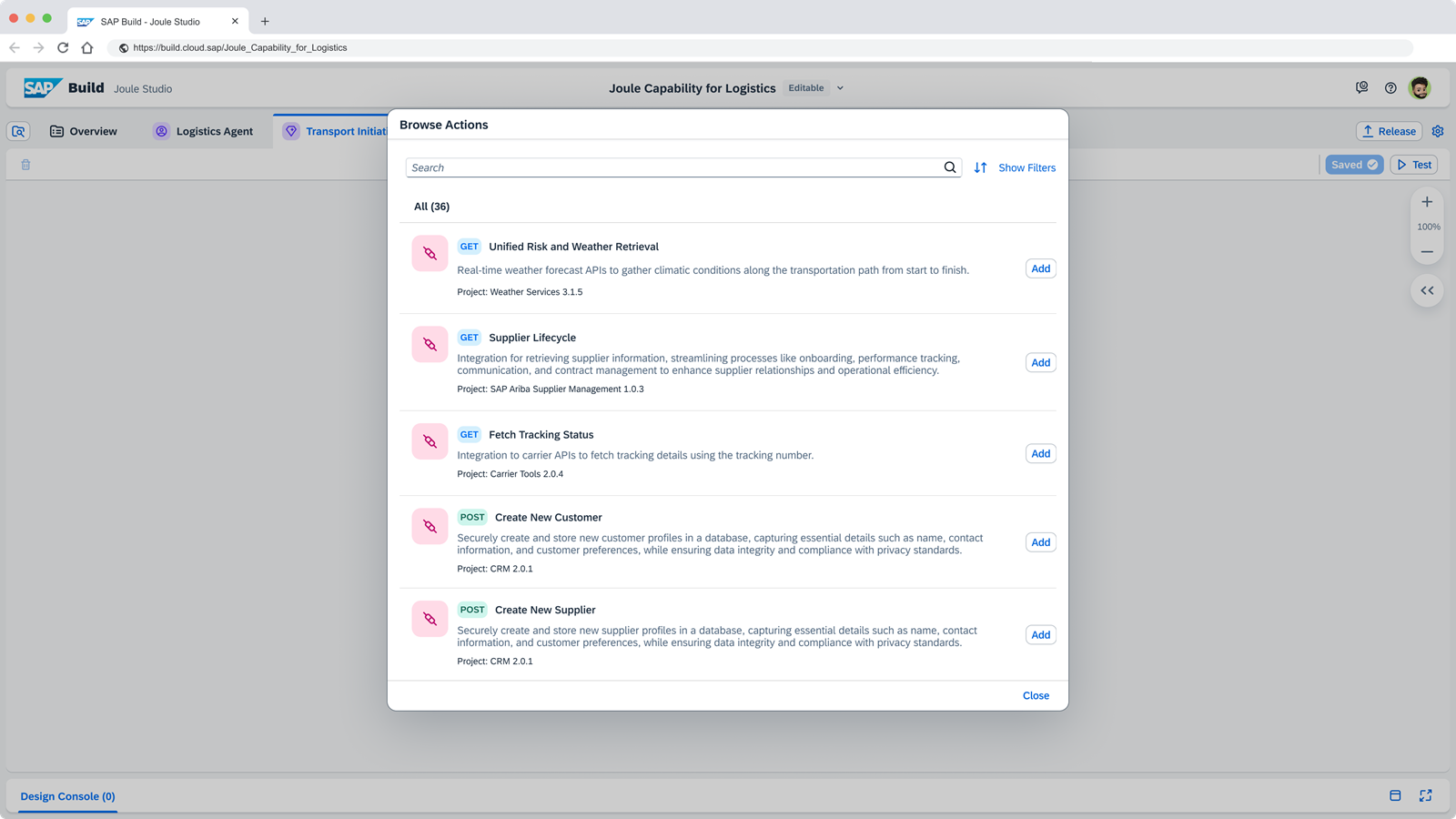Click the 100% zoom level value
The height and width of the screenshot is (819, 1456).
tap(1429, 227)
